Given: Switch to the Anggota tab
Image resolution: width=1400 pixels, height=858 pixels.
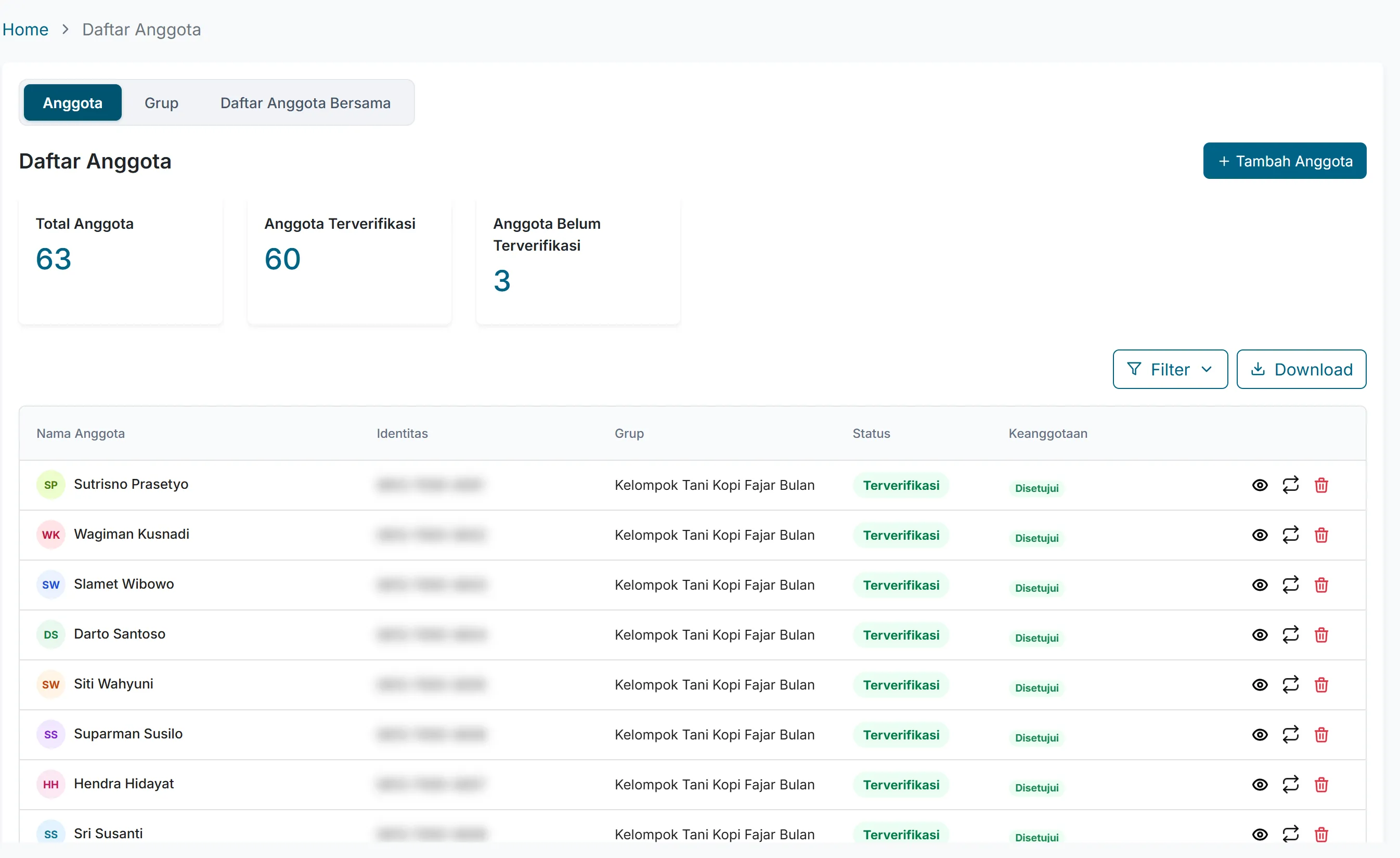Looking at the screenshot, I should [73, 103].
